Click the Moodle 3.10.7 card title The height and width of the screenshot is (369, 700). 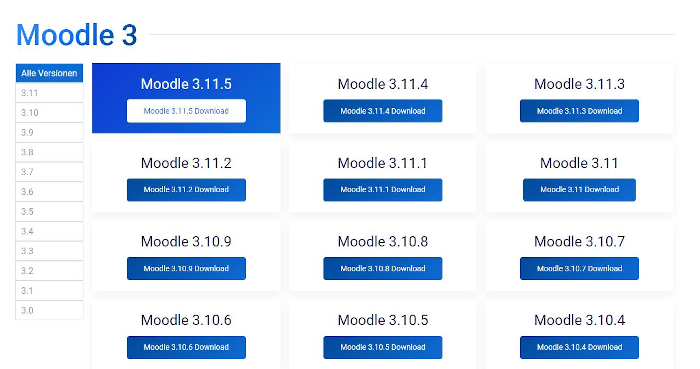[x=579, y=241]
